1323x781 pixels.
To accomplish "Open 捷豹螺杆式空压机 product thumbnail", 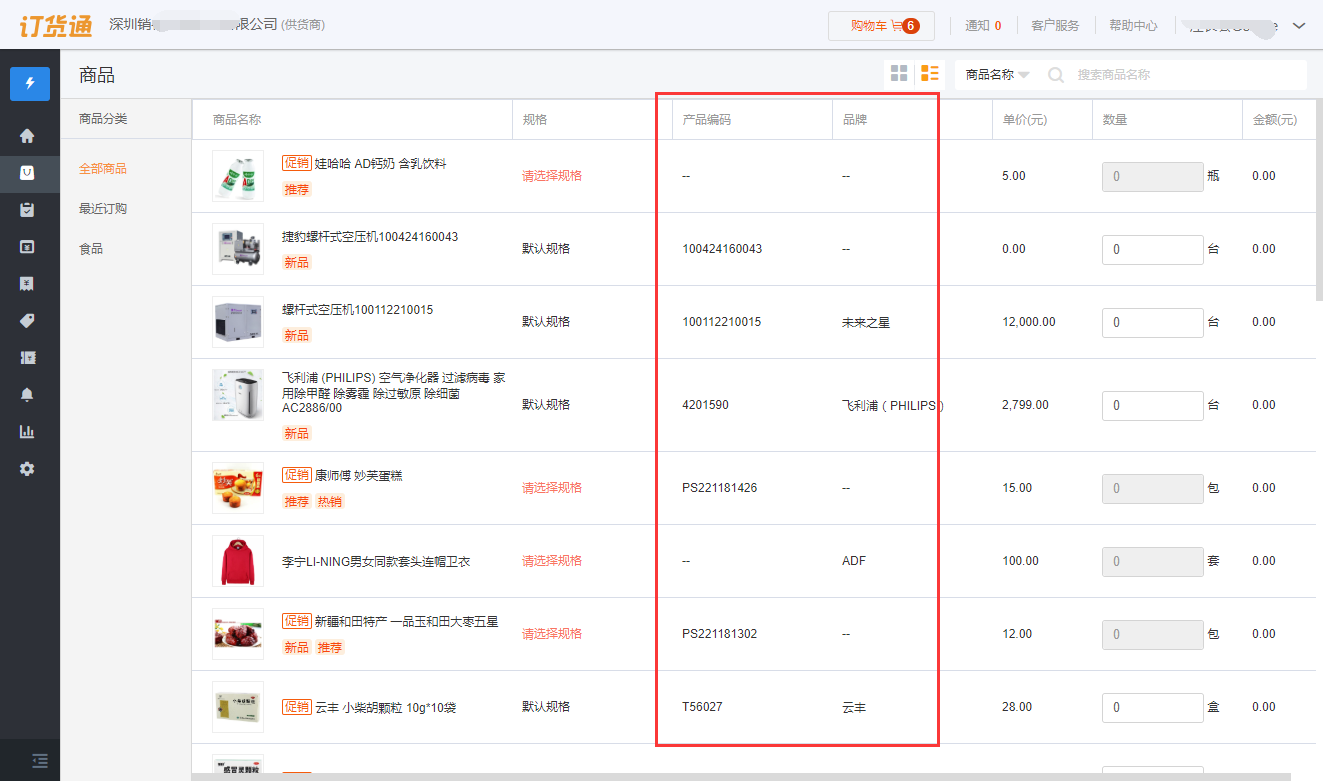I will click(x=238, y=249).
